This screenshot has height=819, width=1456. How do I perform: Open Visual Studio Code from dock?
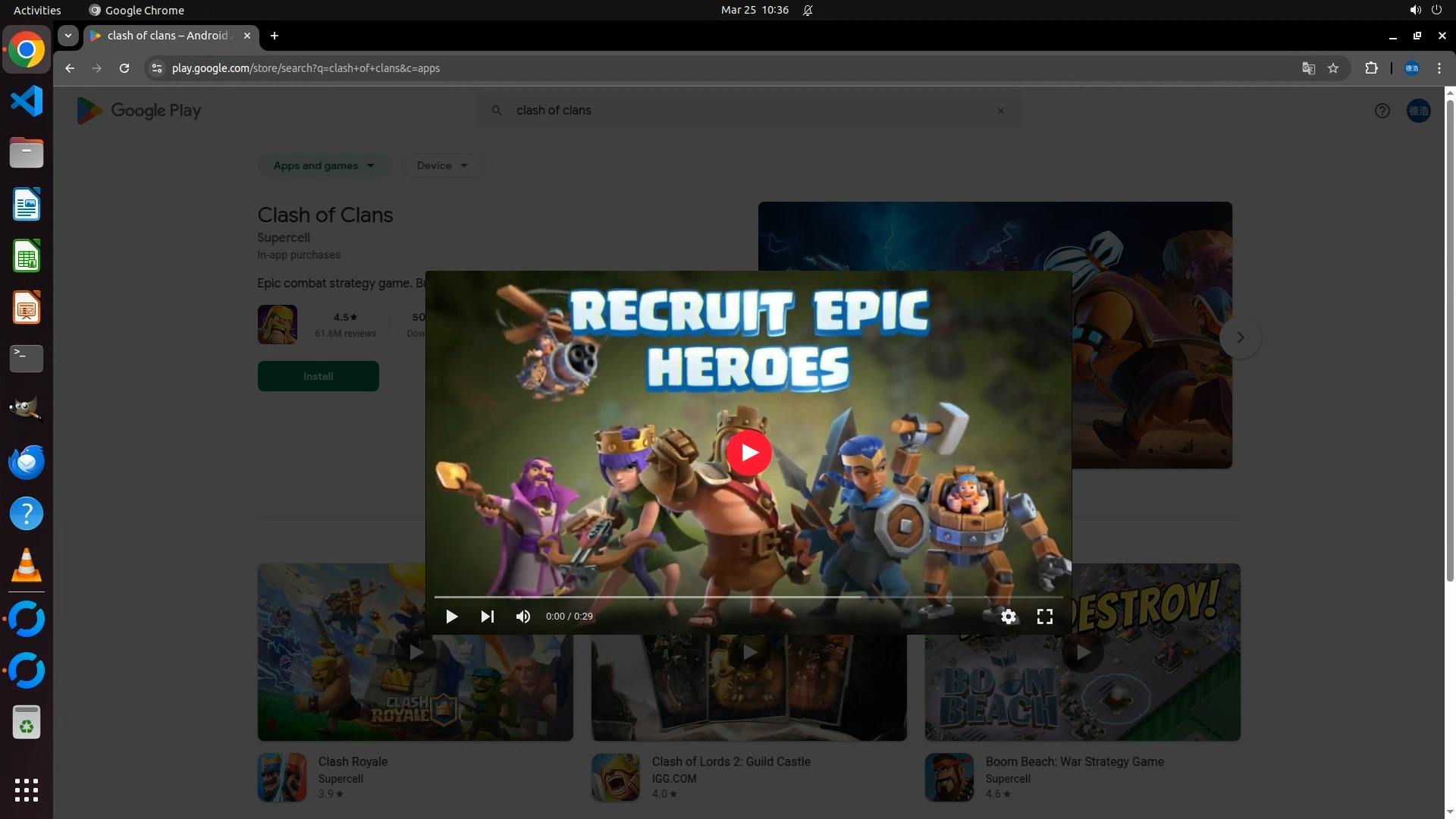(27, 101)
